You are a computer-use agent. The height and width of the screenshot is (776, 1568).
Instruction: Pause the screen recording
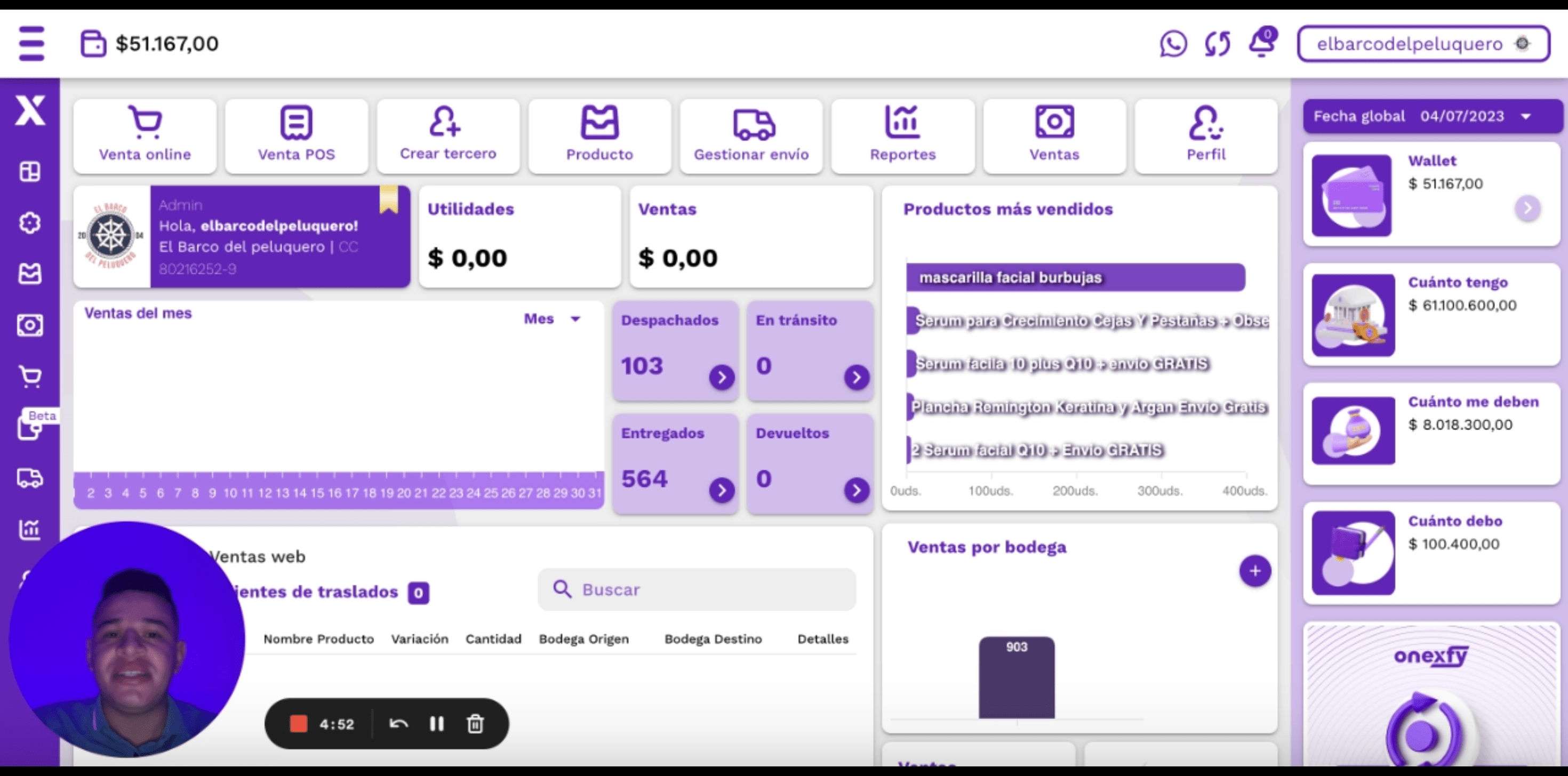pyautogui.click(x=436, y=724)
